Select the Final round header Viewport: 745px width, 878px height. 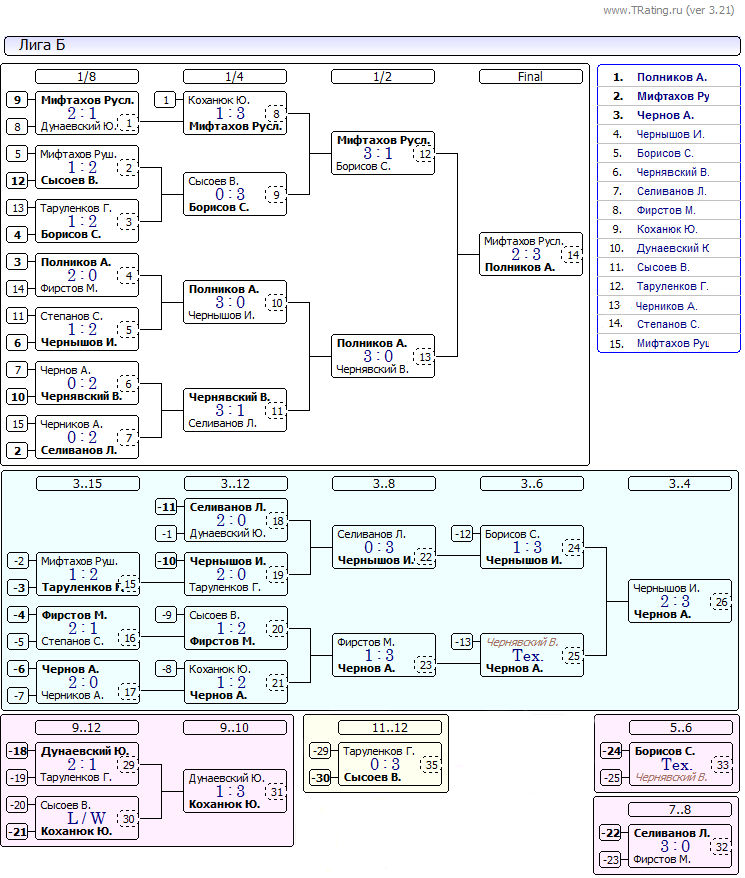[530, 77]
